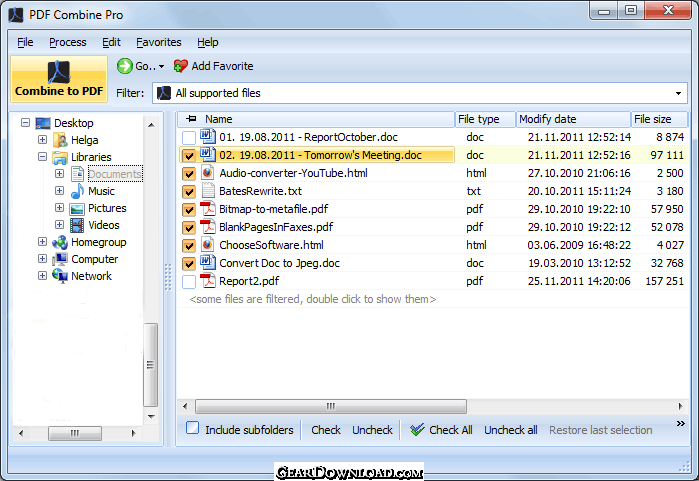
Task: Open the File menu
Action: [25, 42]
